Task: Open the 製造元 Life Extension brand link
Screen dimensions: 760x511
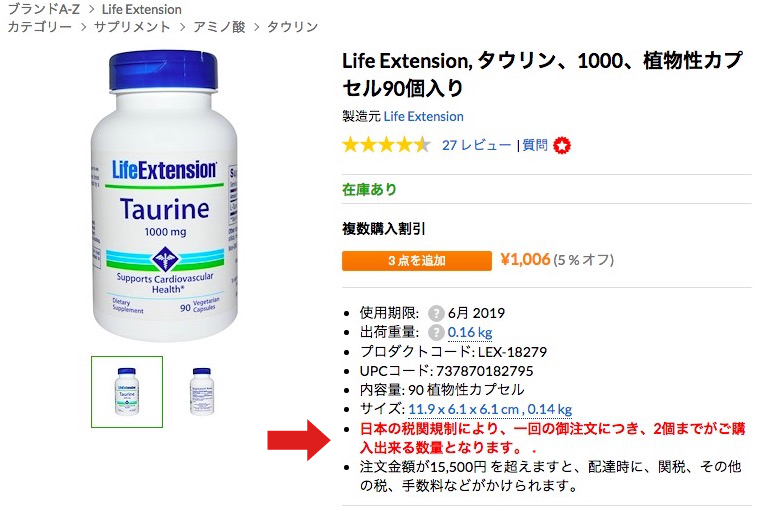Action: pos(424,116)
